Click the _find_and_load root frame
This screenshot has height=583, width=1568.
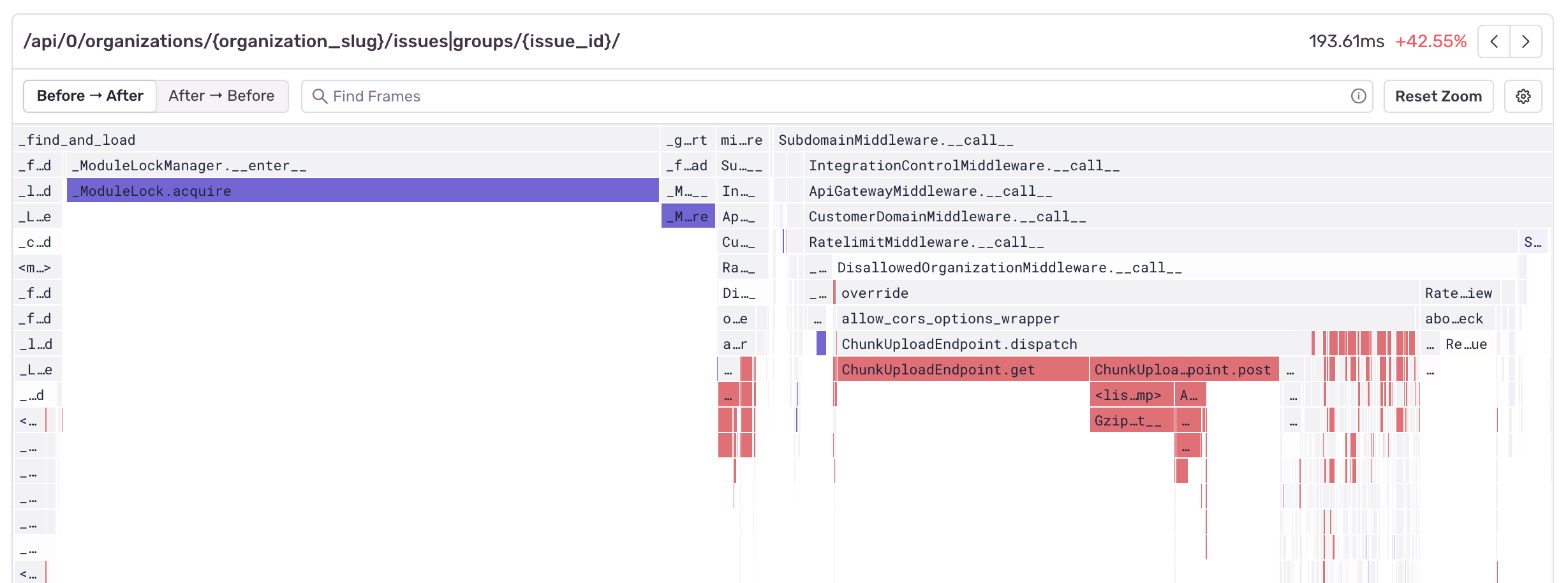336,140
